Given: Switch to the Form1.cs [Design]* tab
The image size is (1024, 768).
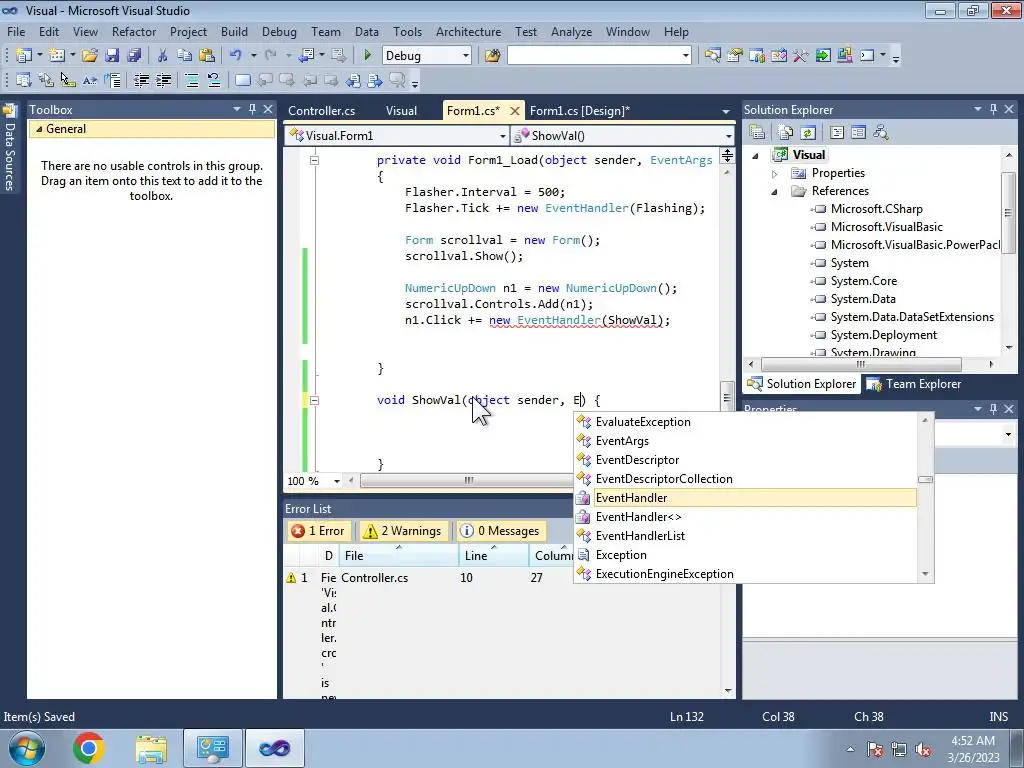Looking at the screenshot, I should pyautogui.click(x=580, y=110).
